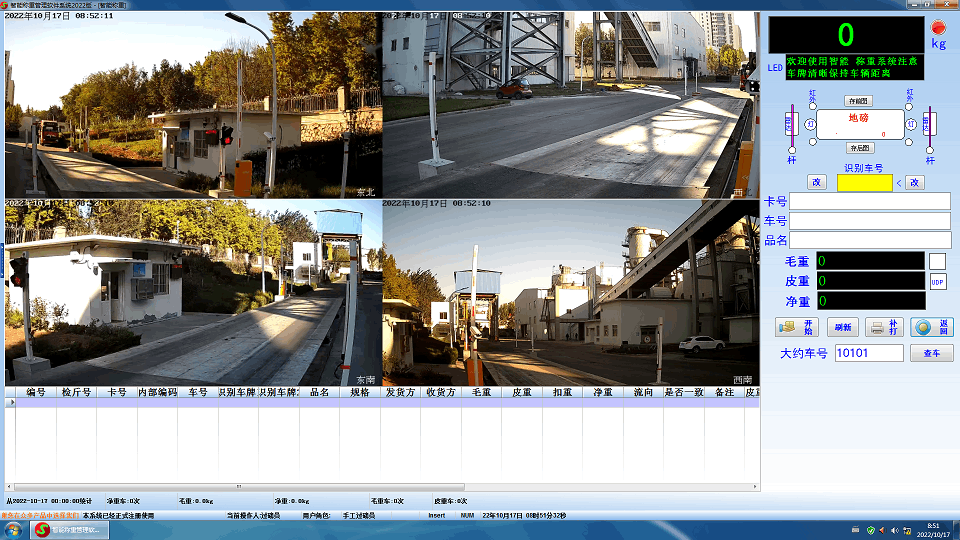Image resolution: width=960 pixels, height=540 pixels.
Task: Click the left 灯 light circle indicator
Action: pos(812,124)
